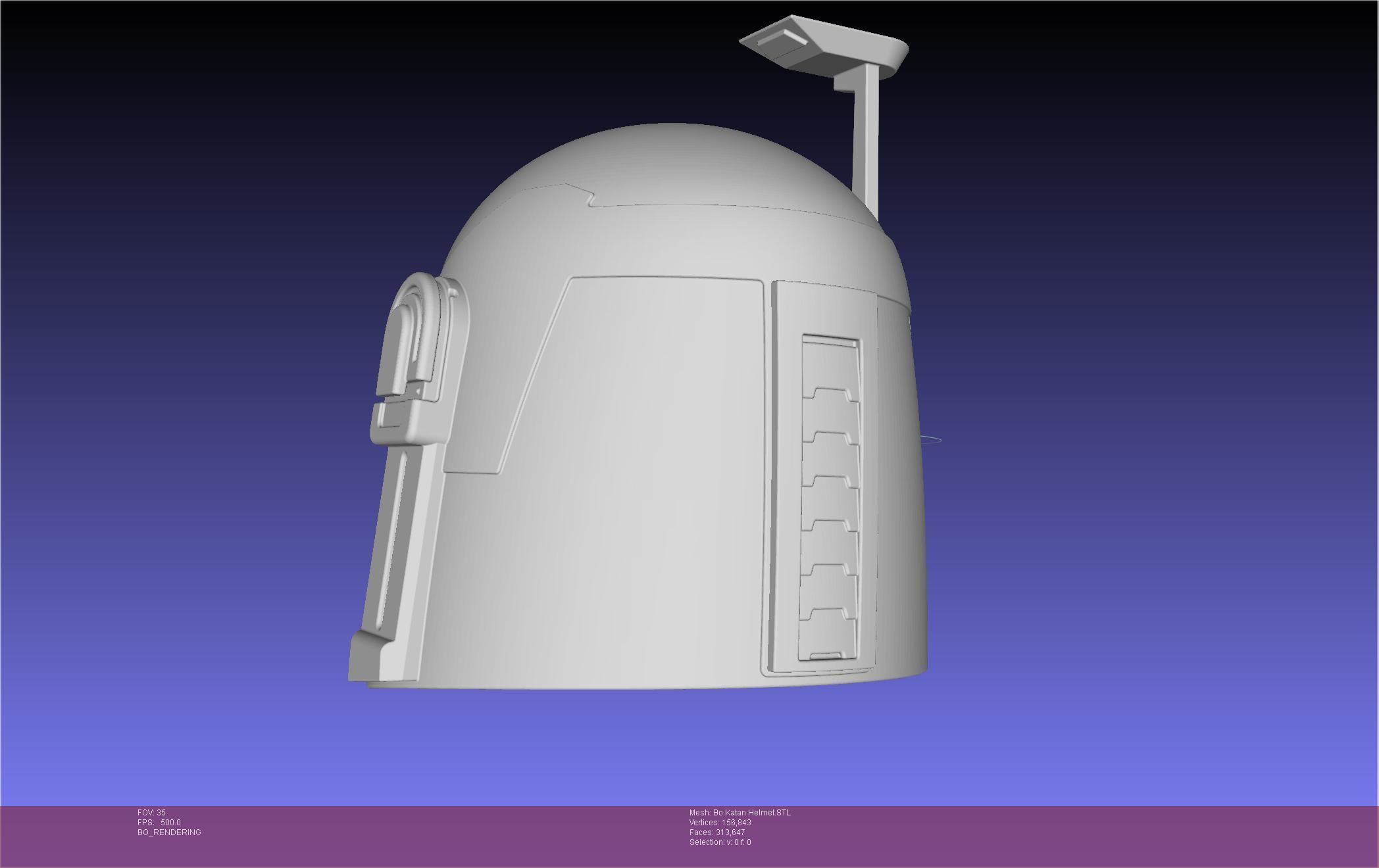Click the 'Selection: v: 0 f: 0' text
Image resolution: width=1379 pixels, height=868 pixels.
click(x=720, y=842)
